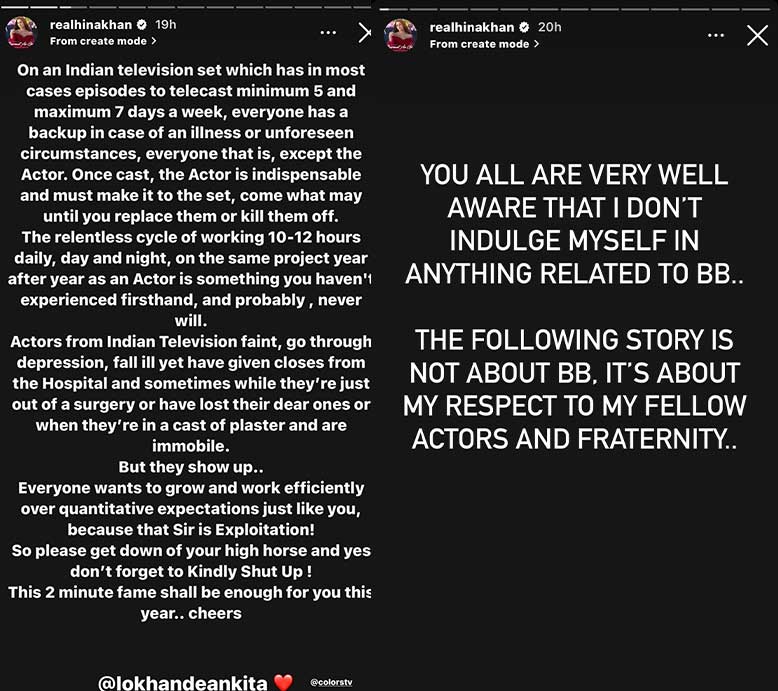Open three-dots menu on the 20h story
The height and width of the screenshot is (691, 778).
[x=716, y=35]
